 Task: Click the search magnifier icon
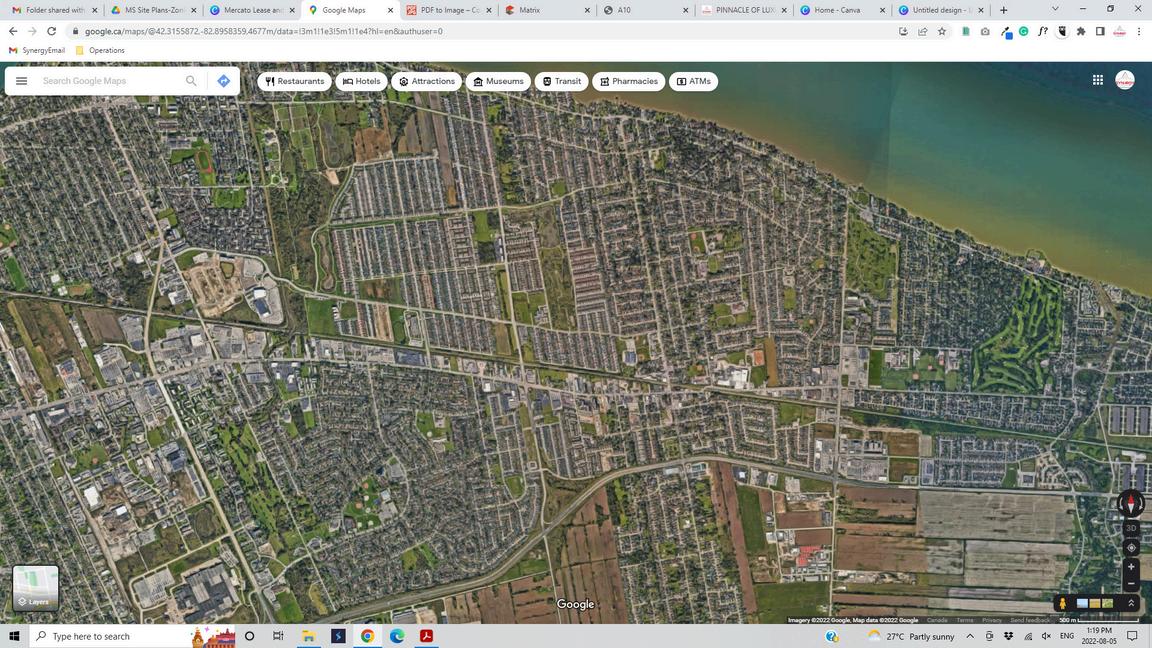pos(191,81)
